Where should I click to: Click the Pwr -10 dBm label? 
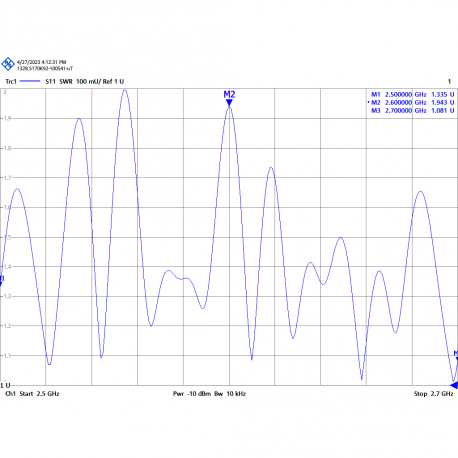tap(192, 394)
